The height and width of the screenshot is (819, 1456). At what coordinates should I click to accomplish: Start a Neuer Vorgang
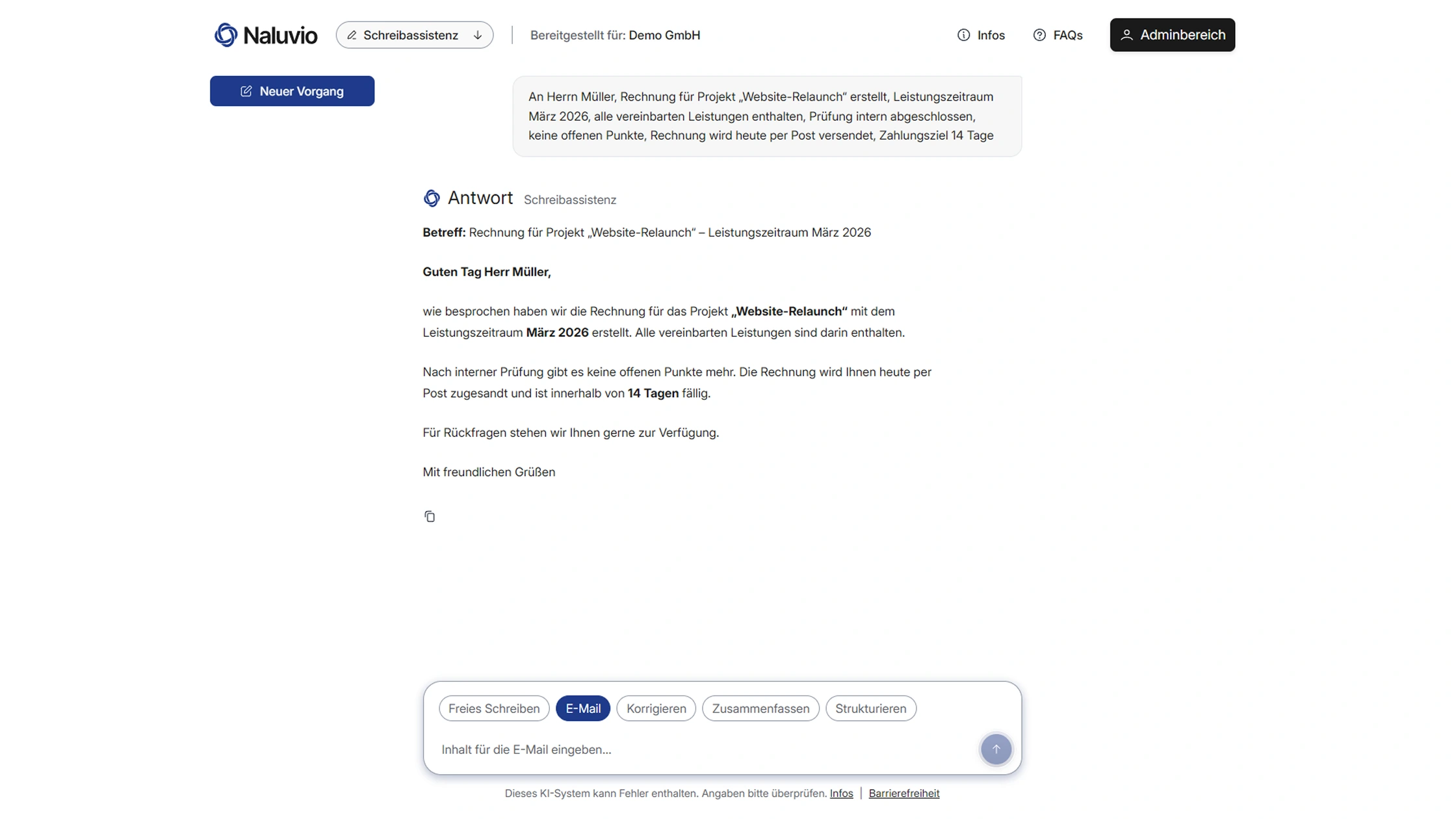pyautogui.click(x=292, y=91)
